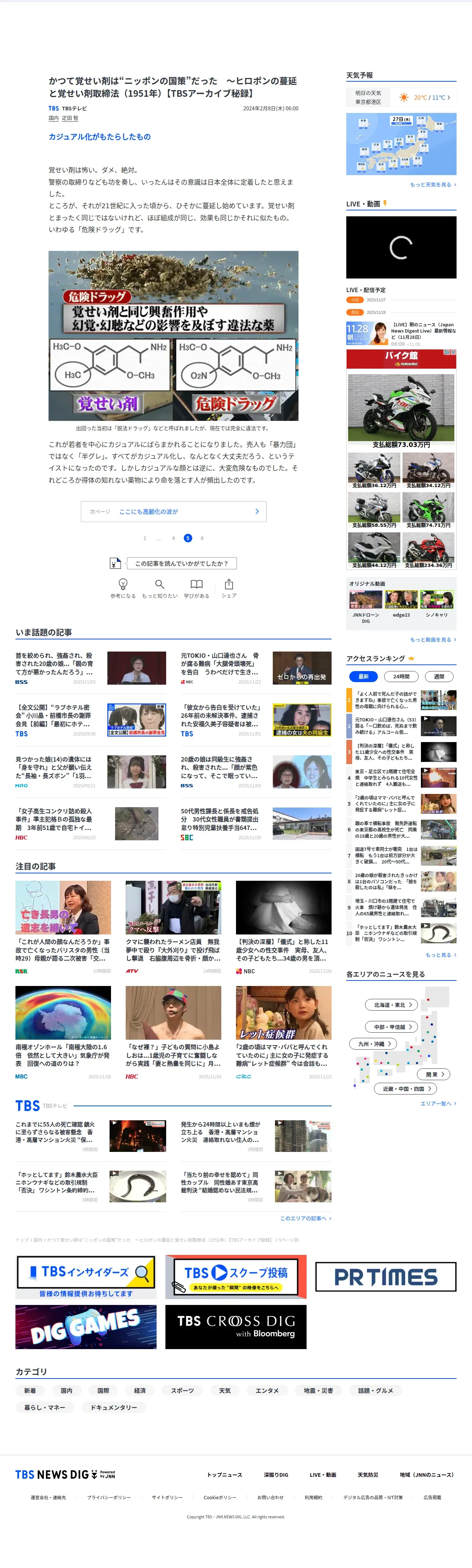This screenshot has width=472, height=1568.
Task: Click the lightning icon beside LIVE・動画
Action: tap(385, 203)
